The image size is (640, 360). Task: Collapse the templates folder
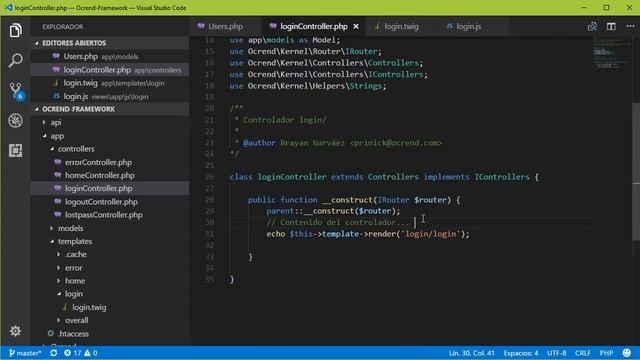coord(110,241)
